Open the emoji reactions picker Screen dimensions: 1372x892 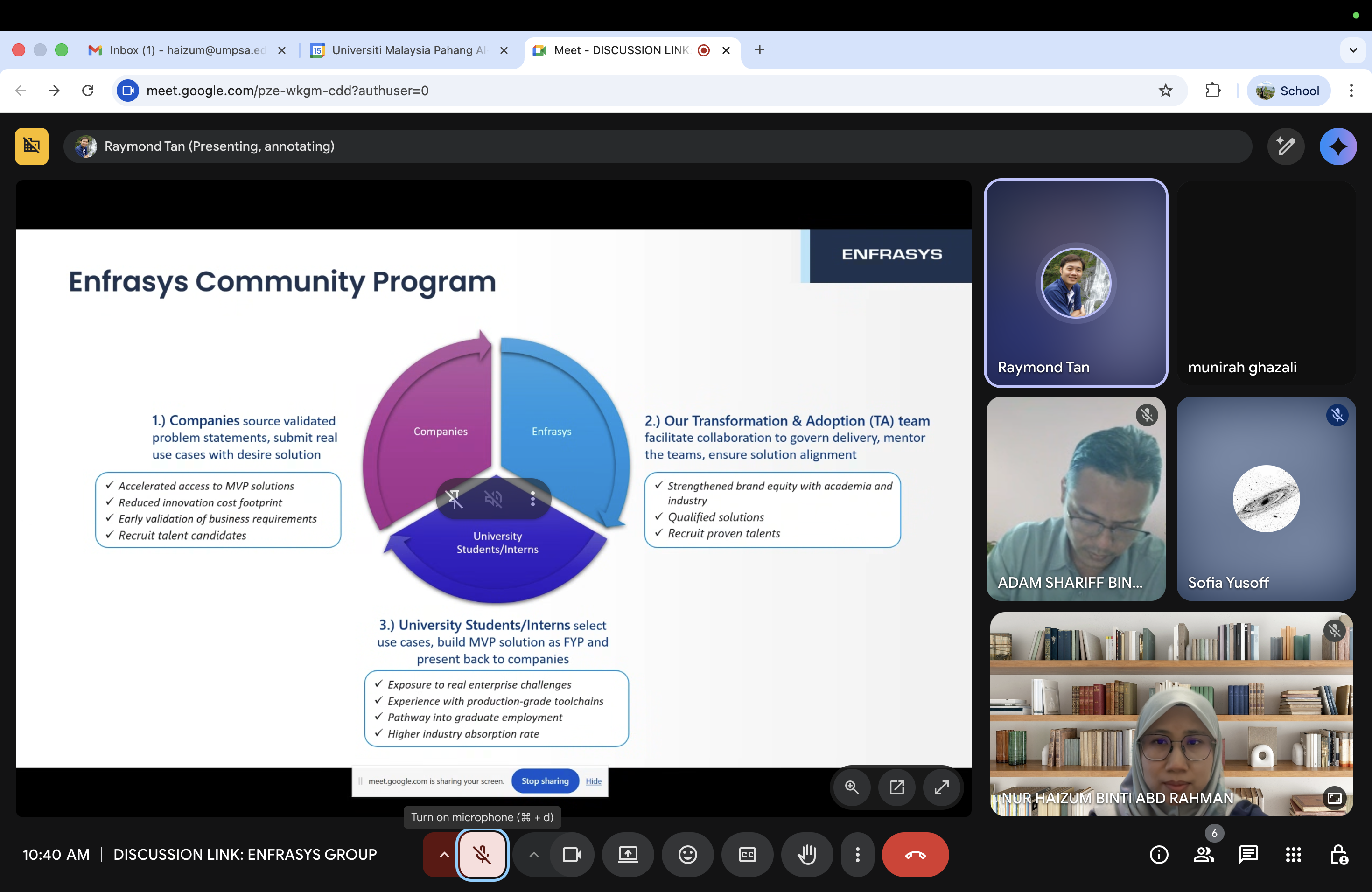click(687, 855)
